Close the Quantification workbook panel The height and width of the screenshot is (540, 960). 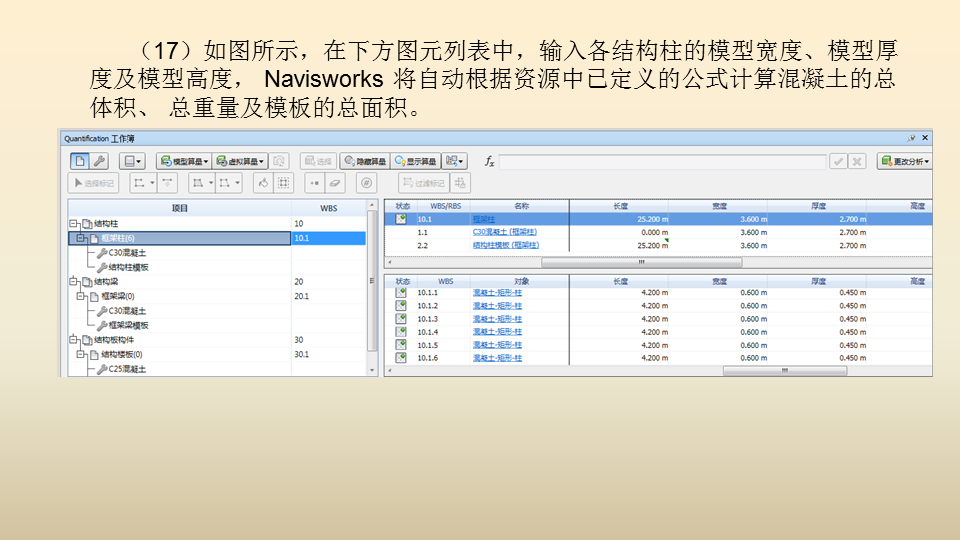925,138
